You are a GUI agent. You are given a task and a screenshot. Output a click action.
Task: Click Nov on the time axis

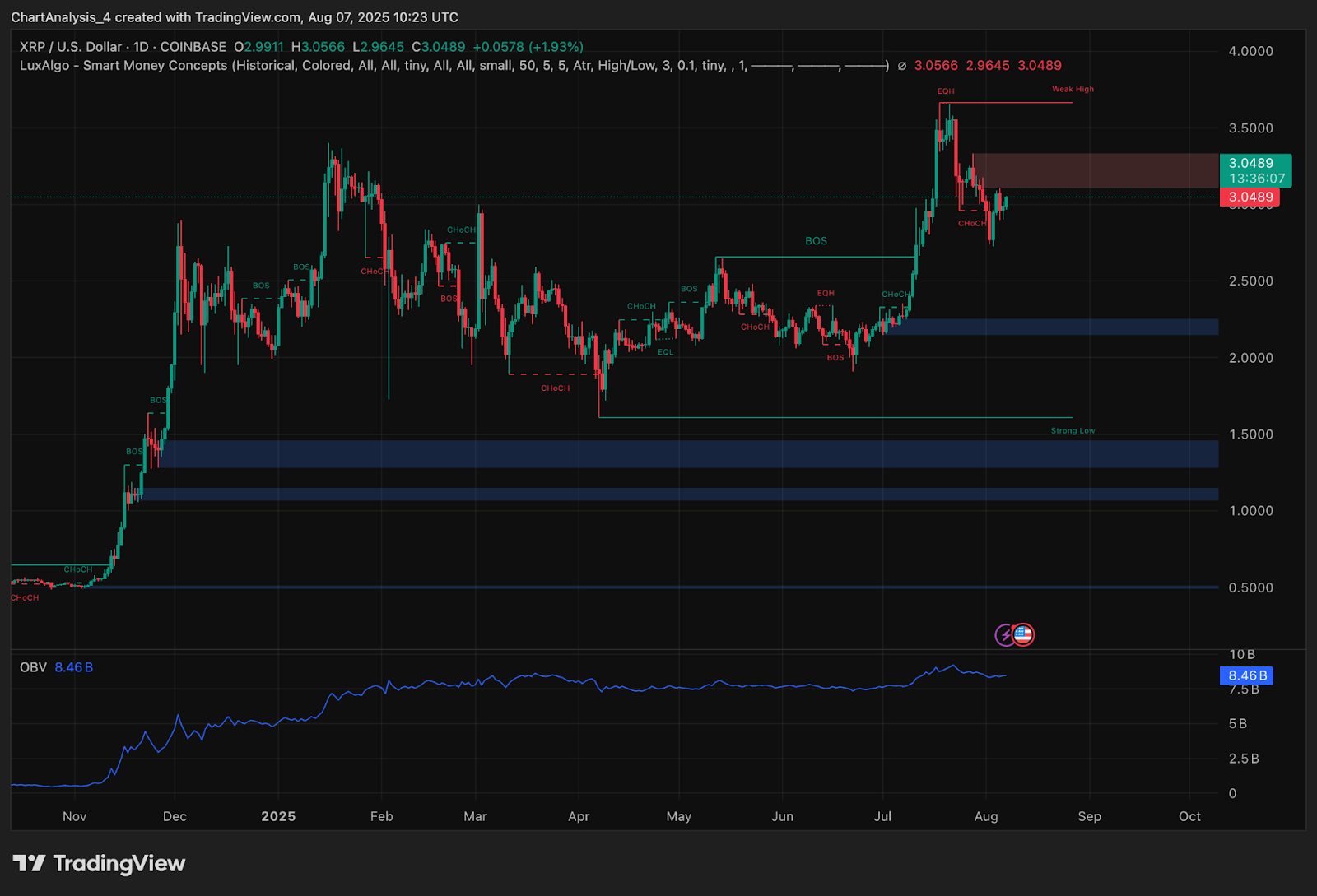click(x=74, y=816)
